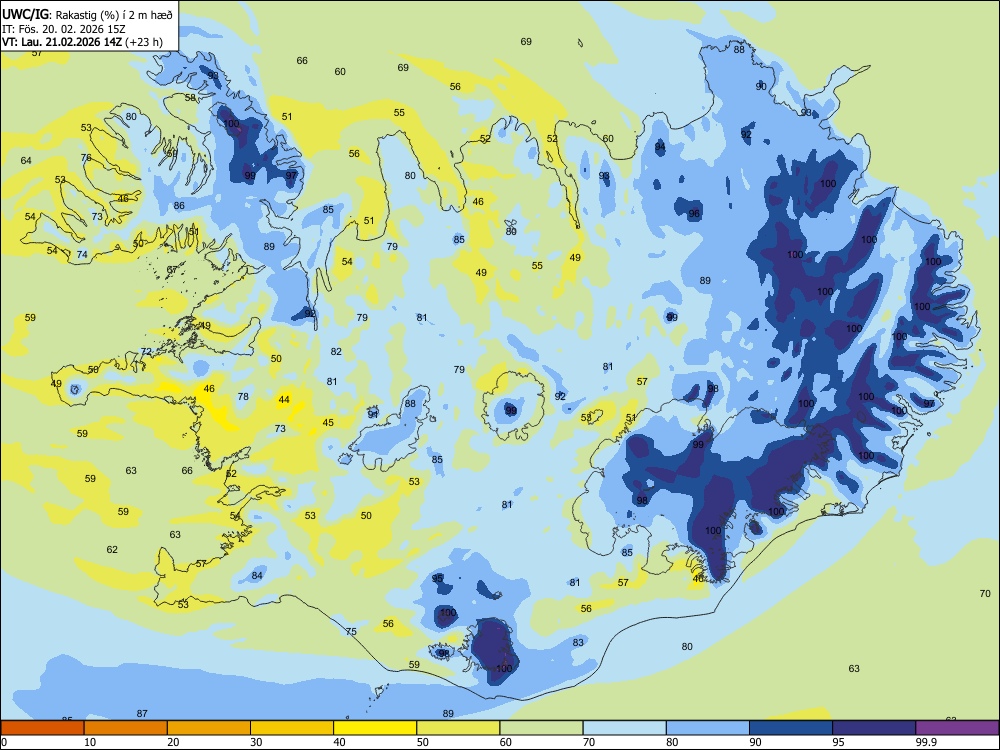Click the 70–80 pale blue legend swatch
Viewport: 1000px width, 750px height.
point(624,728)
